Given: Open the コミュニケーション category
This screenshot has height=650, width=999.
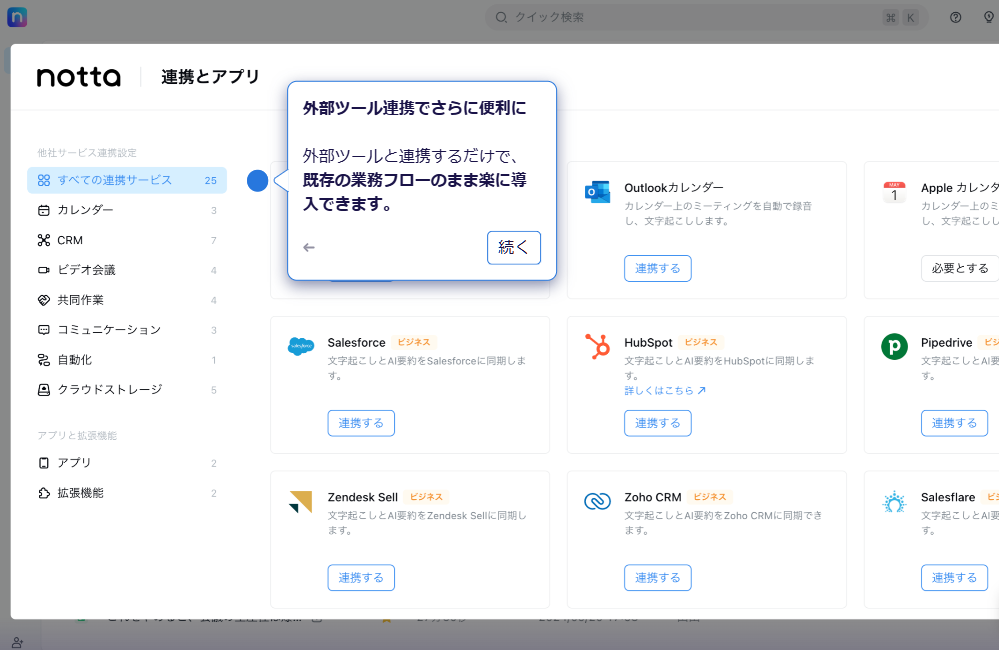Looking at the screenshot, I should tap(127, 330).
